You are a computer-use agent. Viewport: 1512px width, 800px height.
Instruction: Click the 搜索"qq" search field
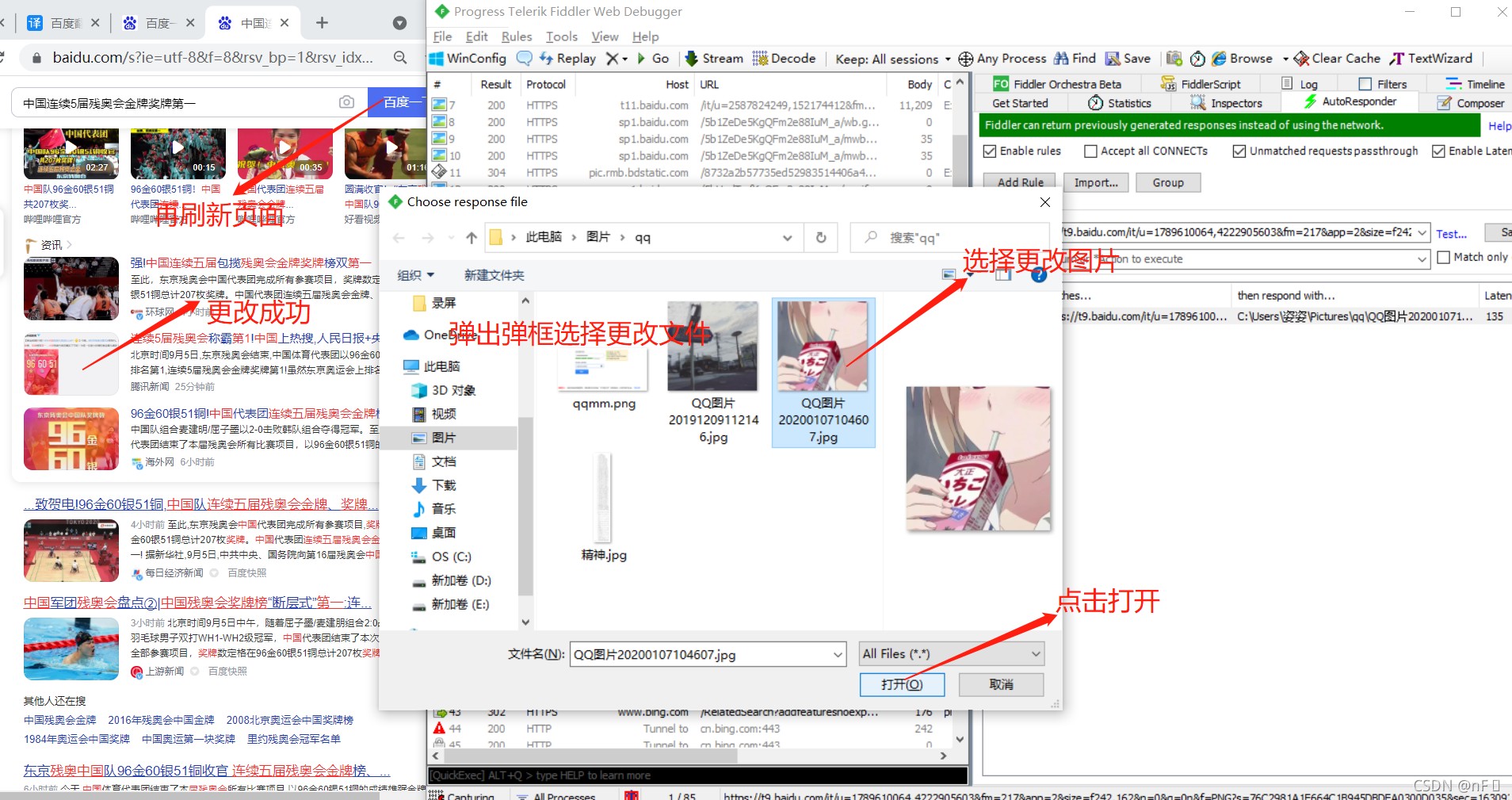[949, 238]
